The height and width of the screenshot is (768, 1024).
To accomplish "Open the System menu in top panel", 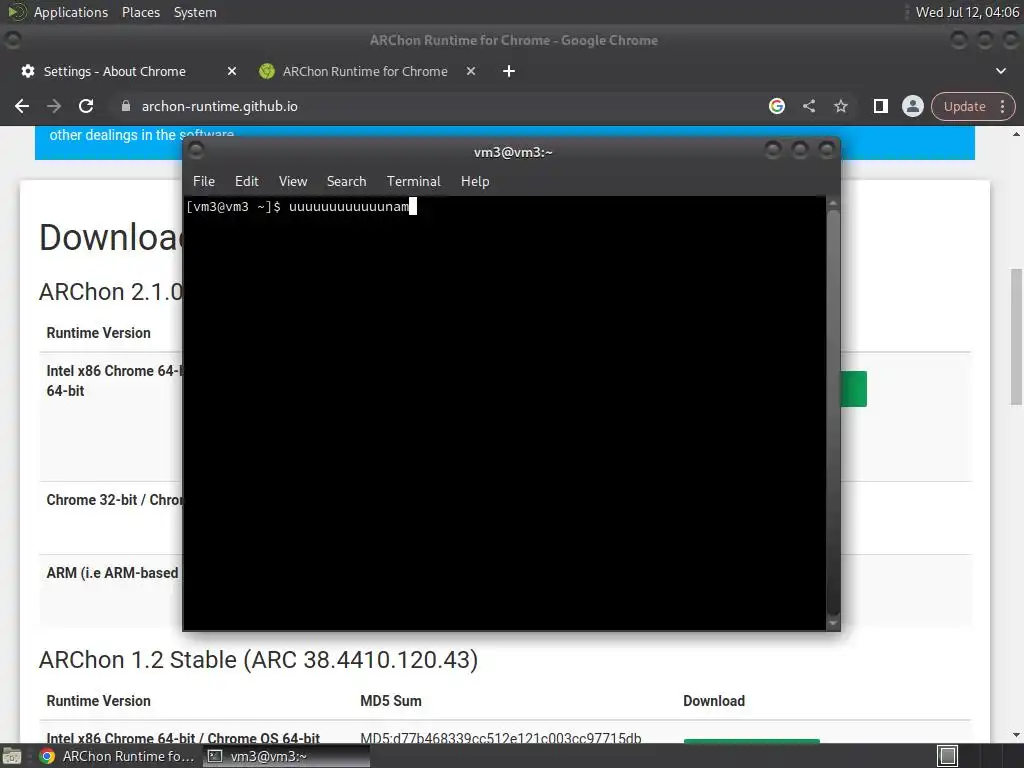I will tap(195, 12).
